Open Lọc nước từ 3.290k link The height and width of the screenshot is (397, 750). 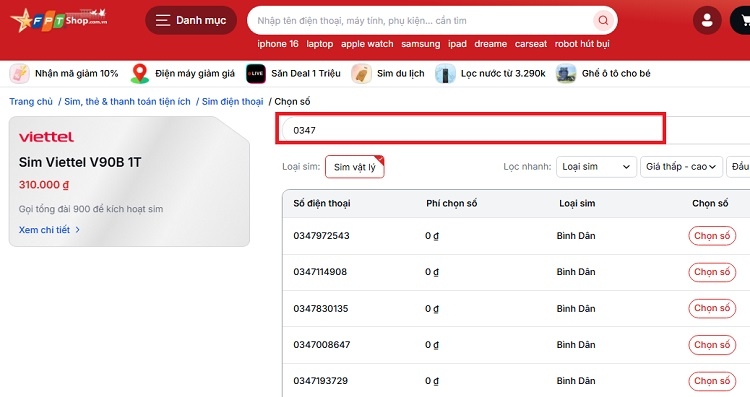click(503, 74)
